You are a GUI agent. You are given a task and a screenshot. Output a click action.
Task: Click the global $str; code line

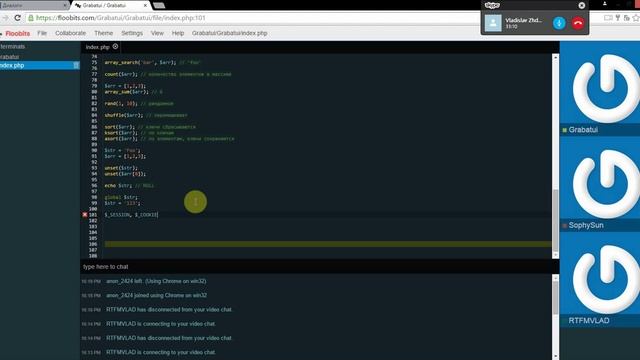(121, 197)
